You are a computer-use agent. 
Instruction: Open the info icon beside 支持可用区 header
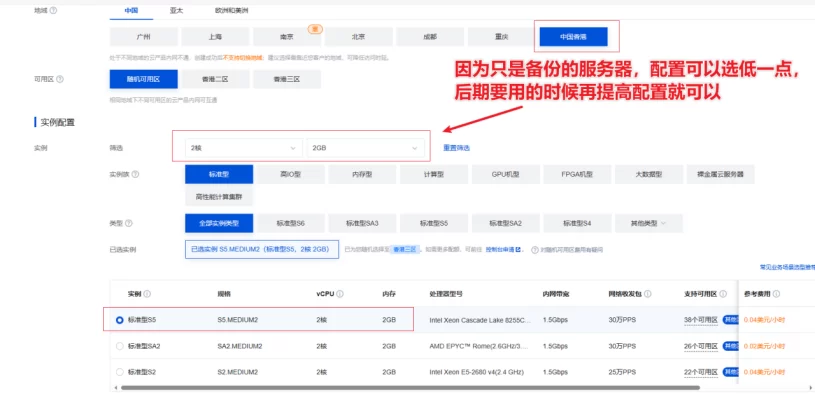[x=723, y=294]
